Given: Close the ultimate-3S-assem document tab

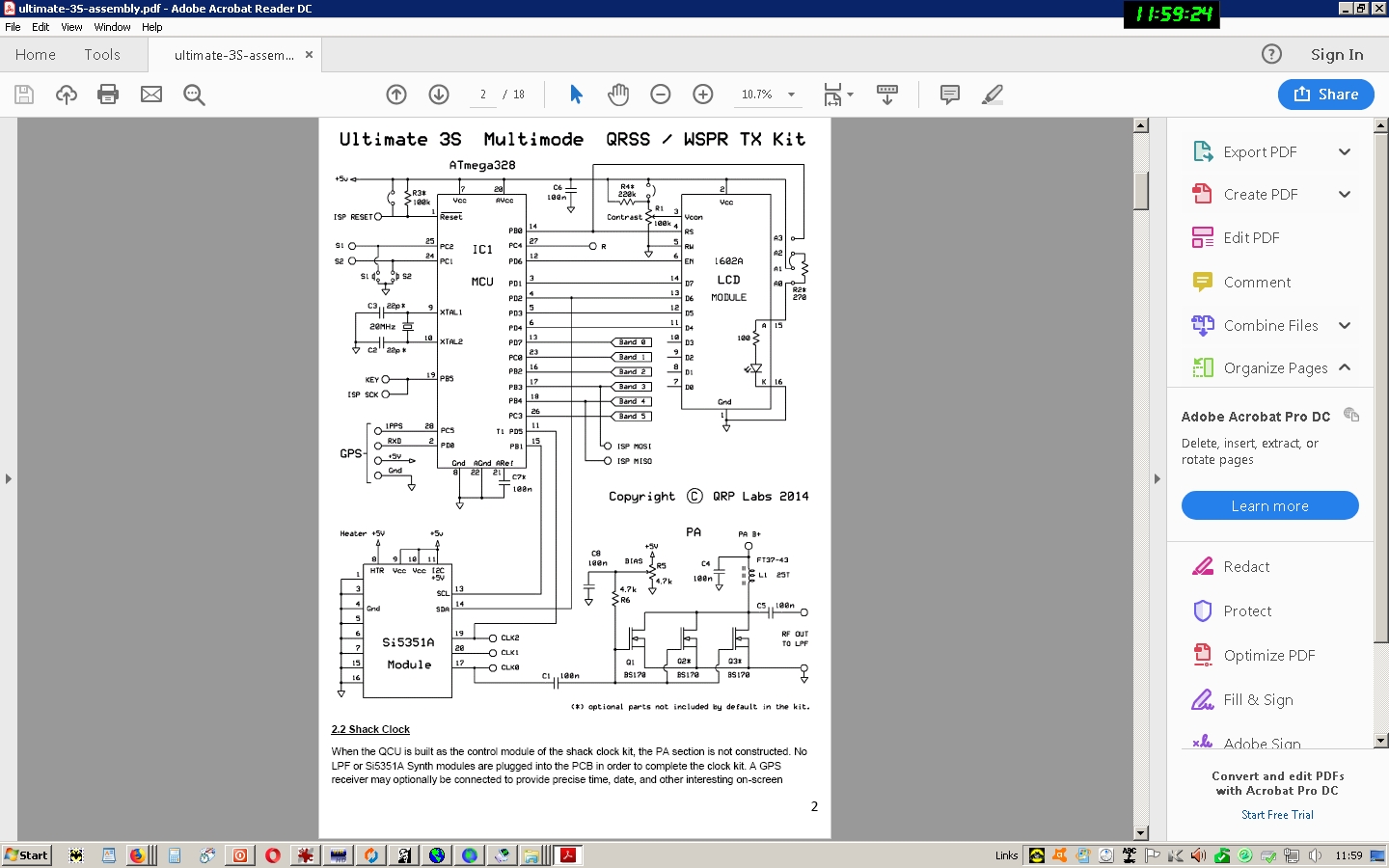Looking at the screenshot, I should click(309, 55).
